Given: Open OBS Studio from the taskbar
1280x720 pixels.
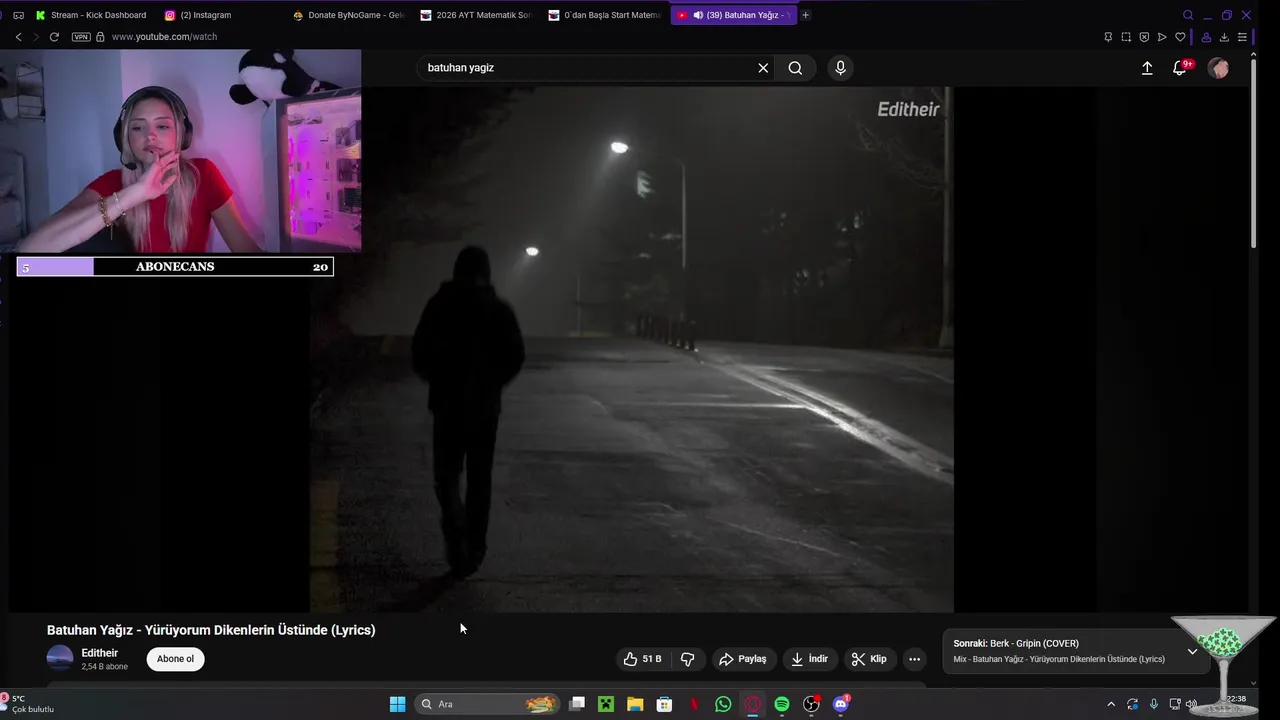Looking at the screenshot, I should tap(812, 704).
